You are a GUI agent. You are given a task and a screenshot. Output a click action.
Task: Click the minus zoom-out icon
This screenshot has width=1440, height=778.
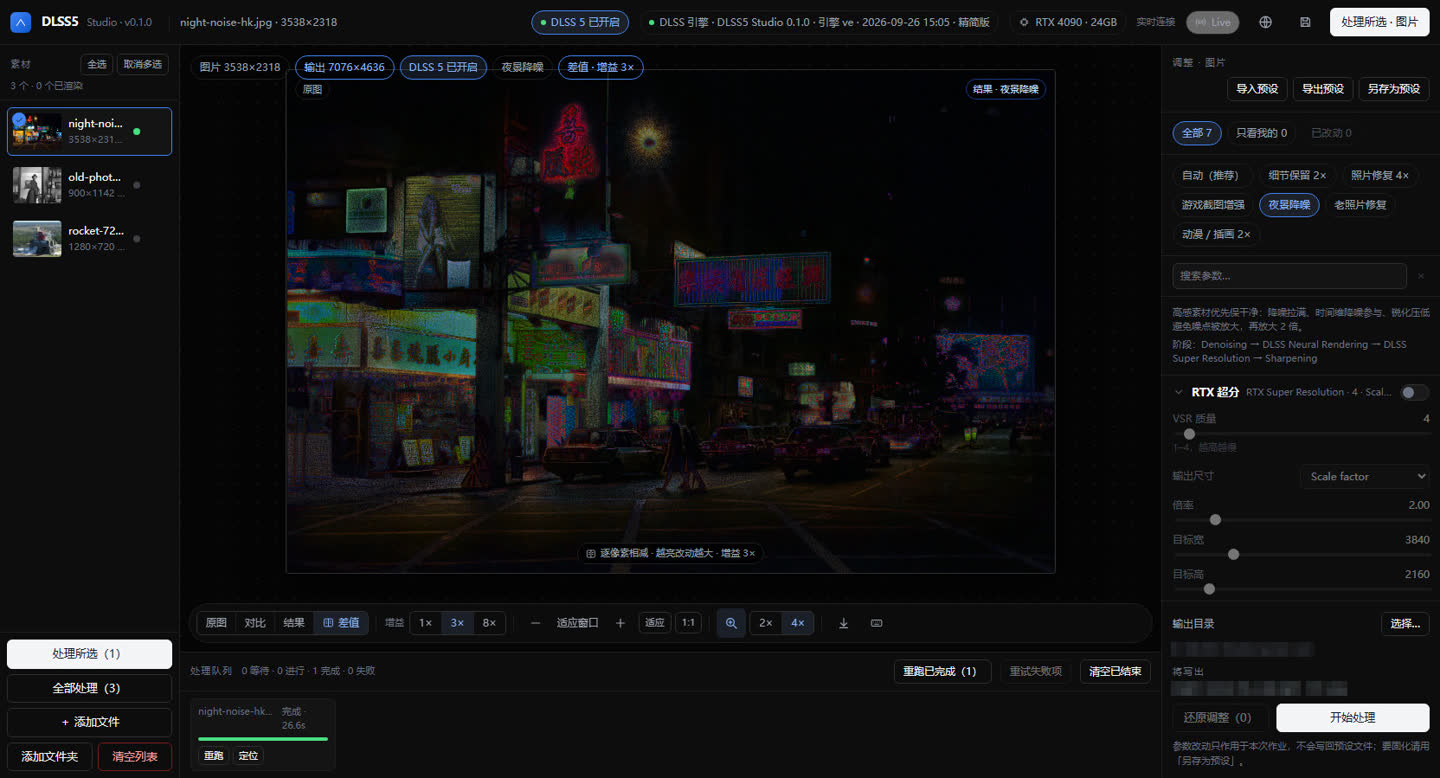(x=535, y=623)
